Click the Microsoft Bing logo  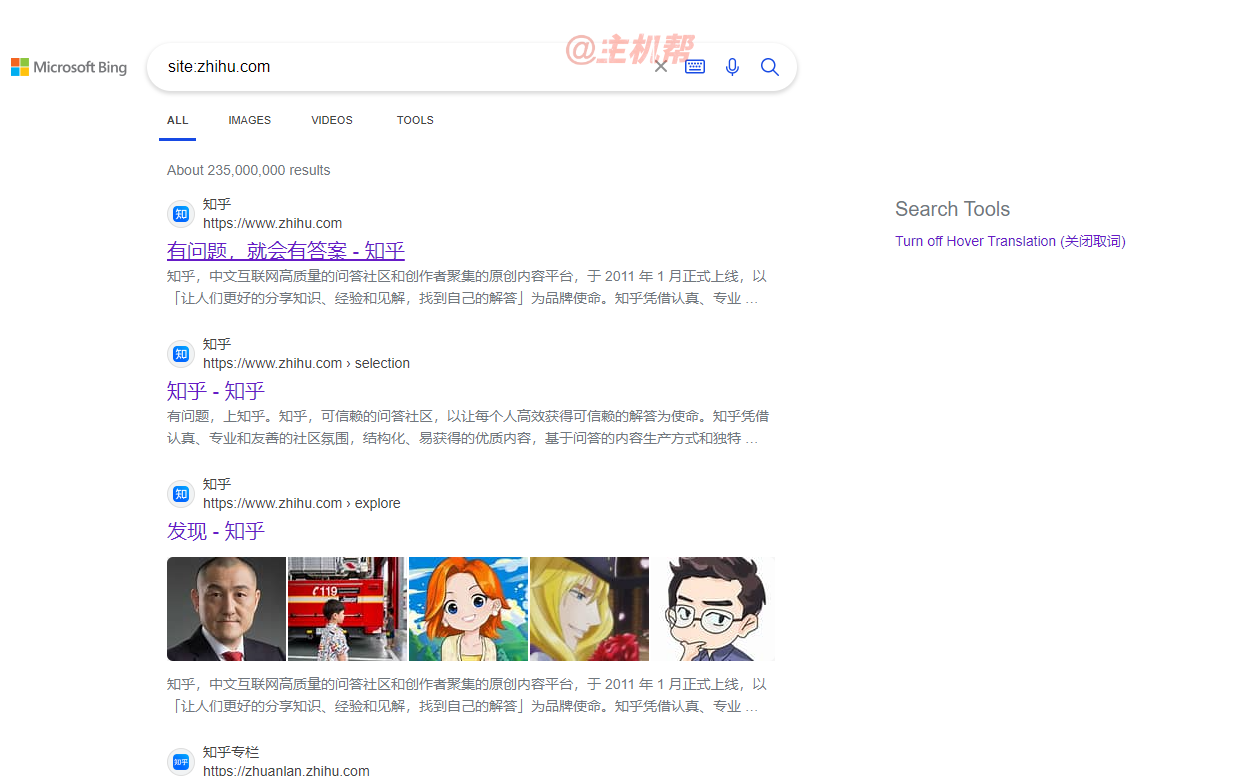click(x=69, y=67)
